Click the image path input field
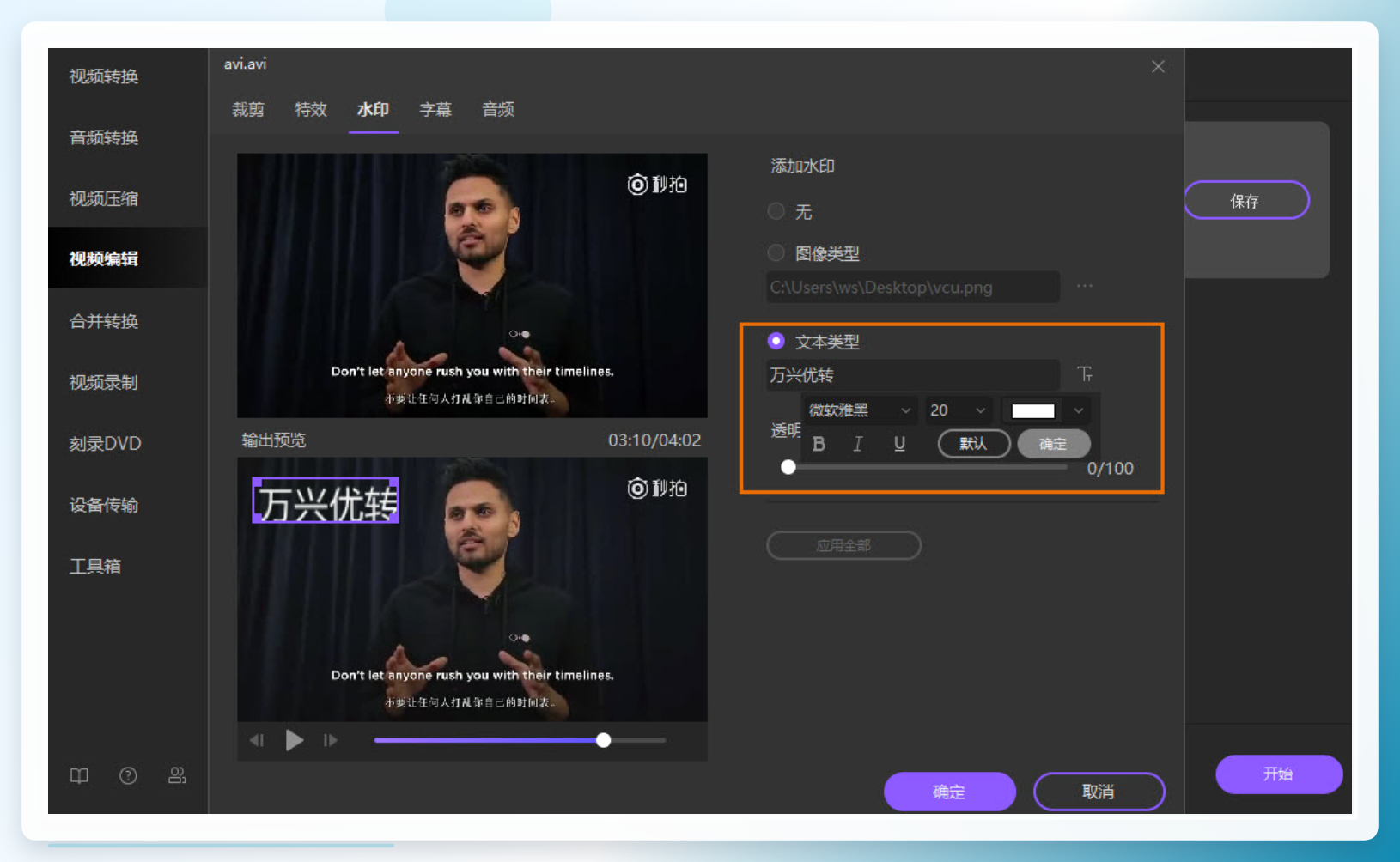This screenshot has width=1400, height=862. 912,287
